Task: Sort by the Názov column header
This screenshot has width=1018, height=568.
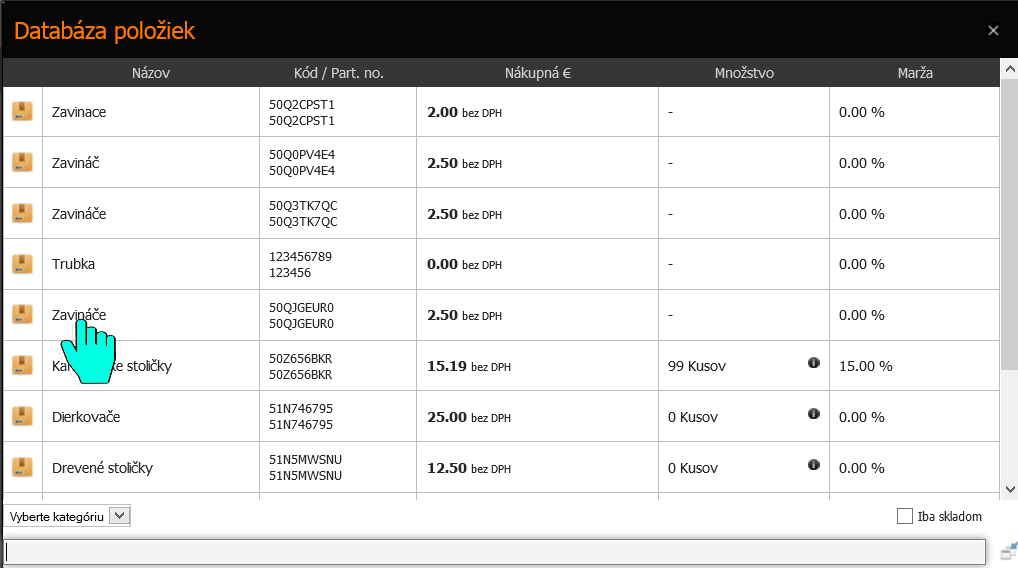Action: [x=151, y=73]
